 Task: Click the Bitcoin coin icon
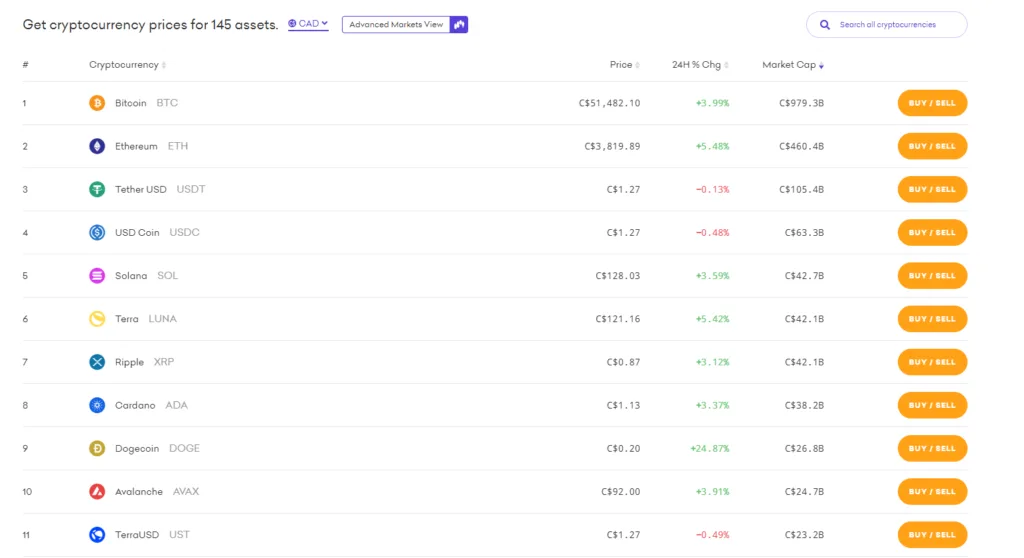click(97, 103)
